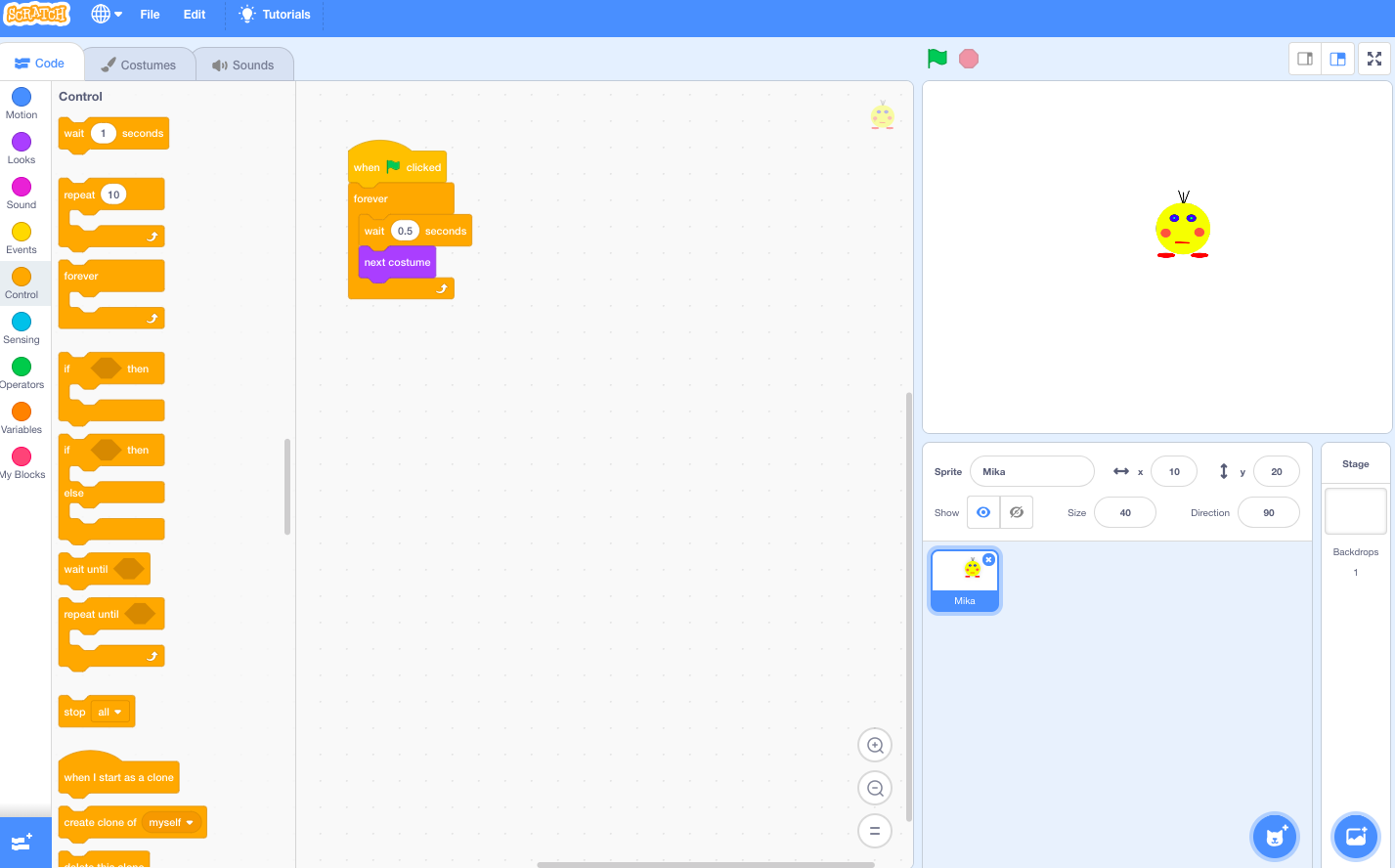Screen dimensions: 1395x868
Task: Open the Tutorials link
Action: [275, 15]
